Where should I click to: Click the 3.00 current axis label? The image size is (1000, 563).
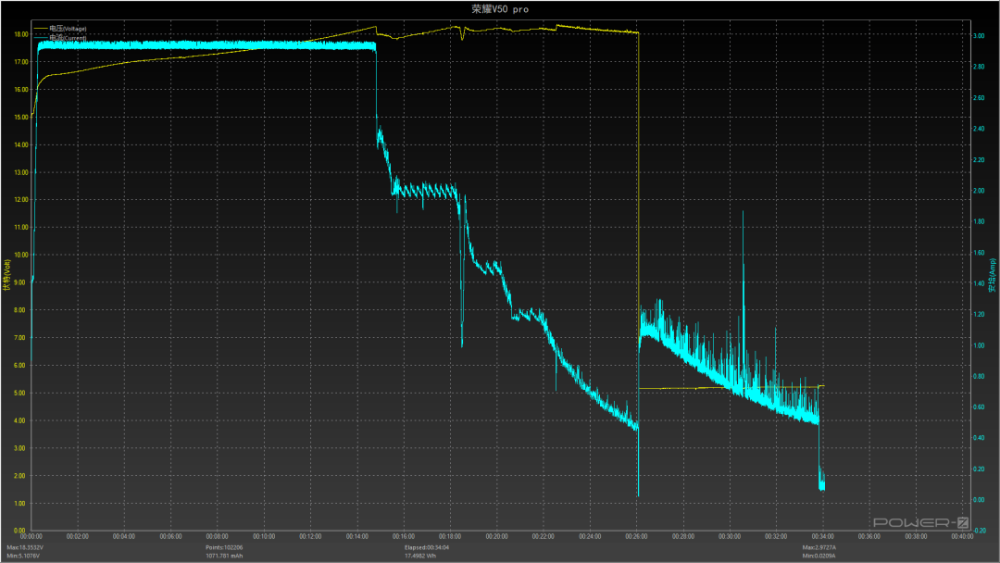coord(979,36)
